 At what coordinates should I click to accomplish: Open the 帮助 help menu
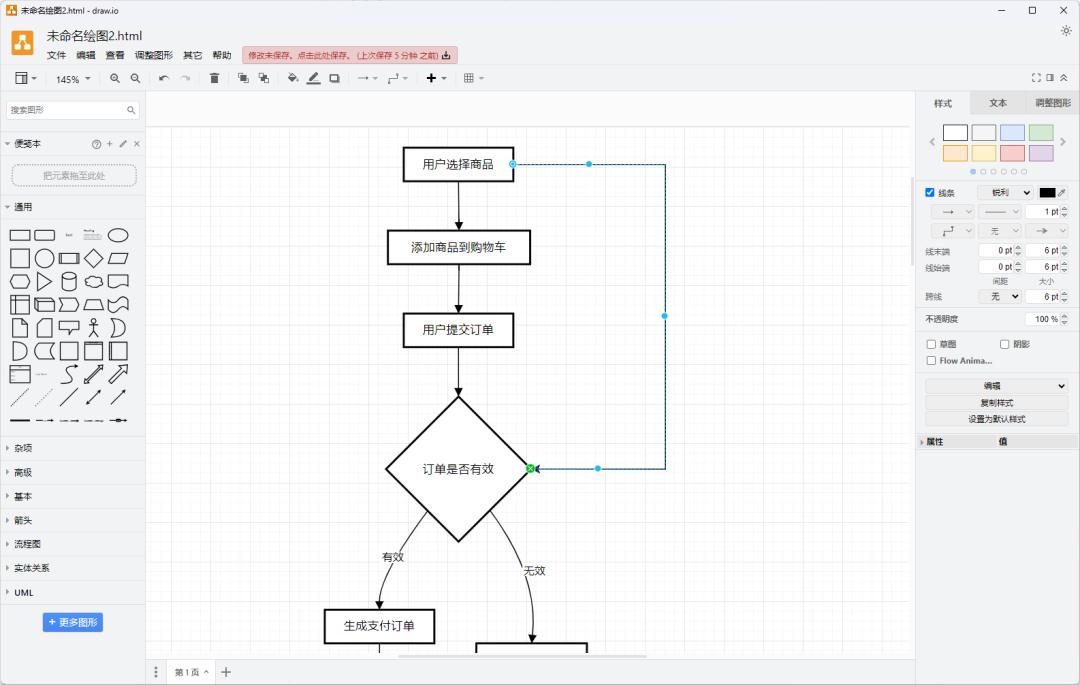pyautogui.click(x=222, y=55)
